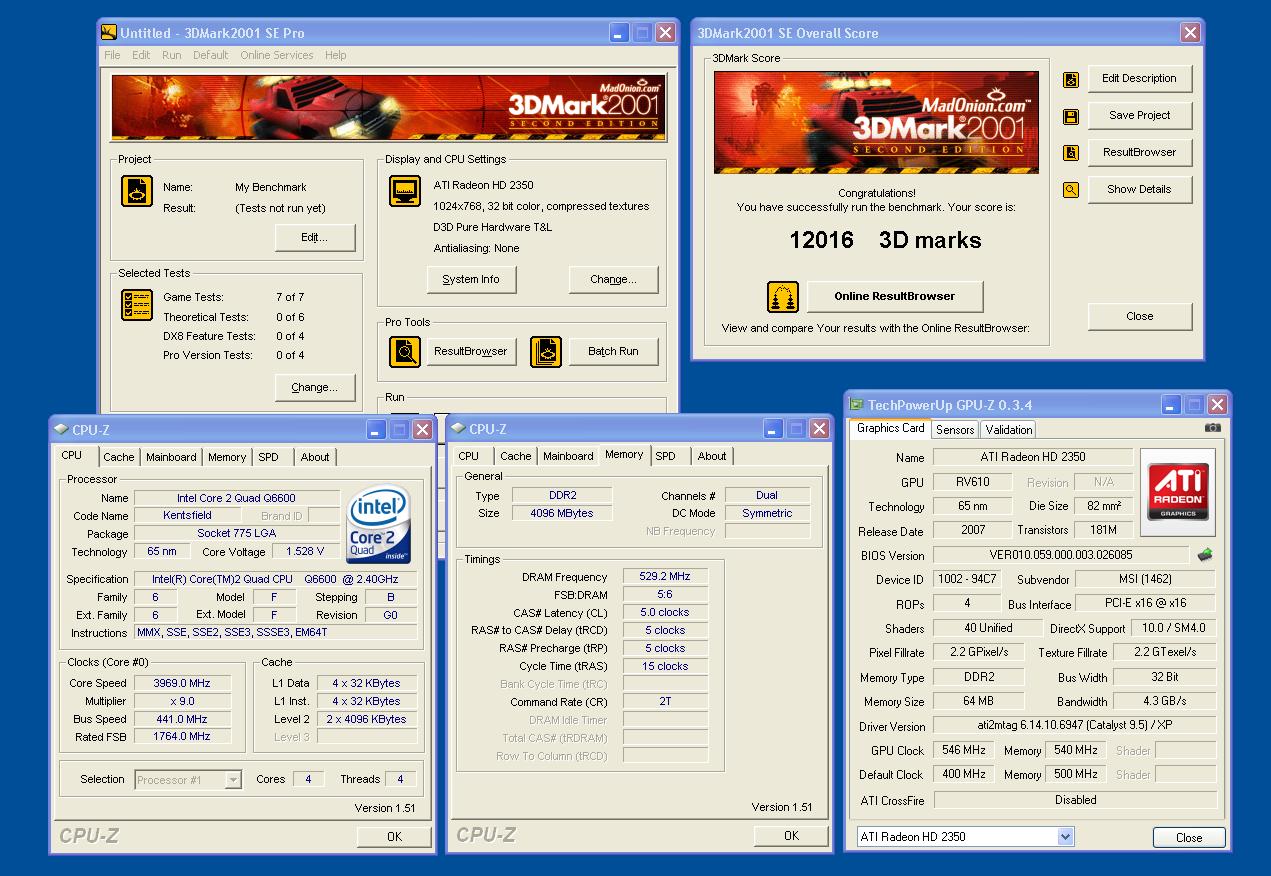Click Batch Run button
Image resolution: width=1271 pixels, height=876 pixels.
[x=613, y=352]
